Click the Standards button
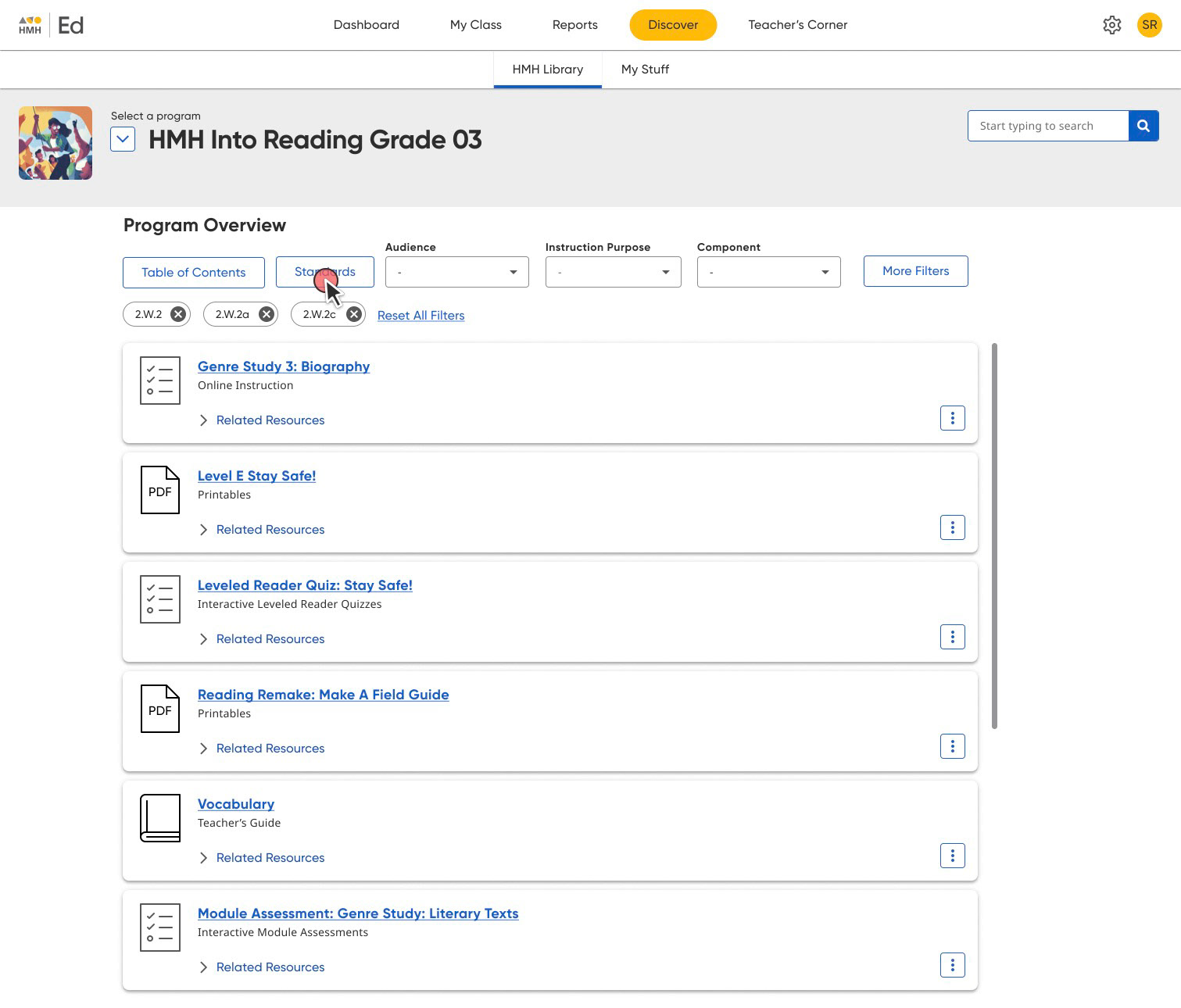Image resolution: width=1181 pixels, height=1008 pixels. 325,272
